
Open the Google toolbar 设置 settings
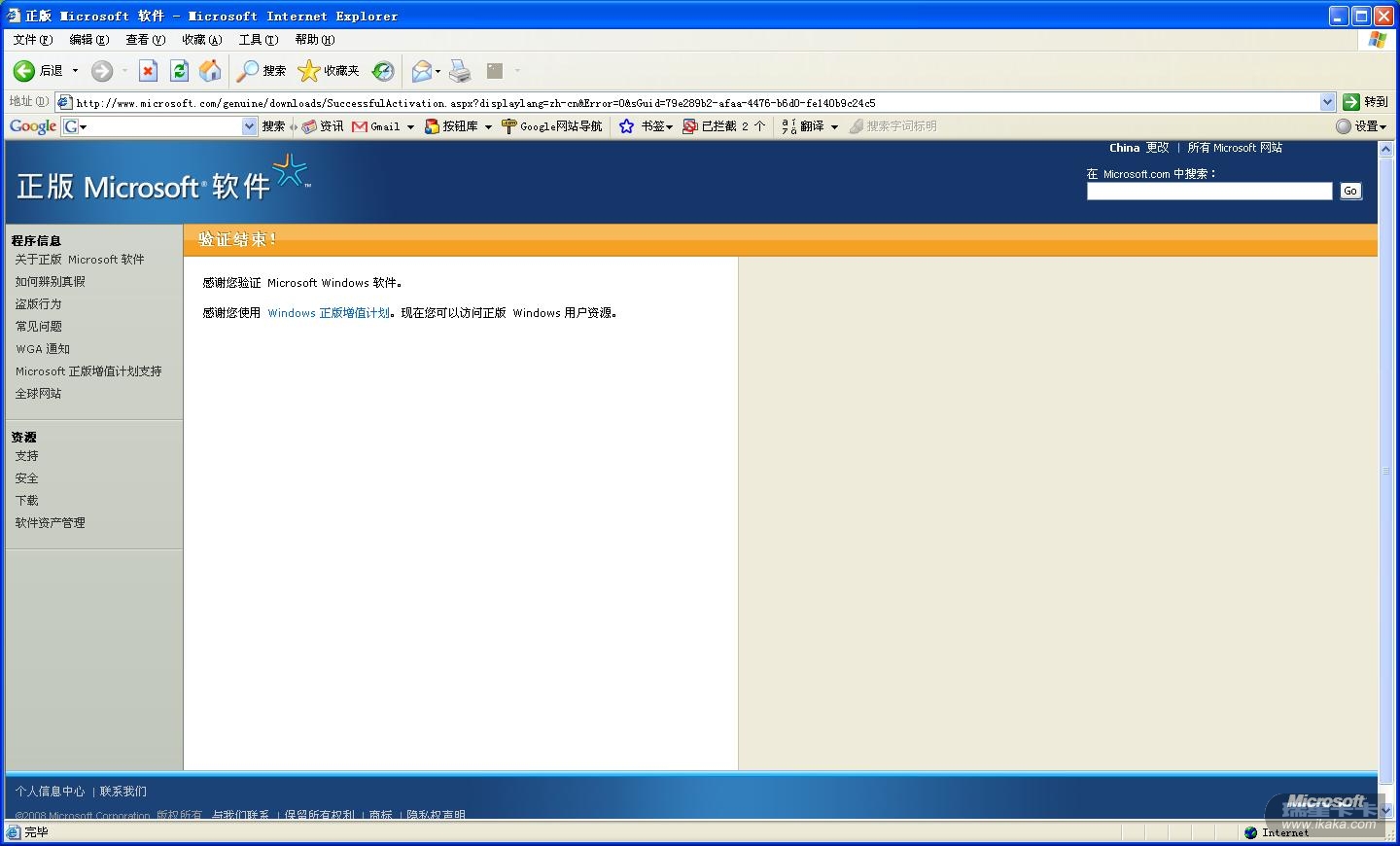point(1361,126)
